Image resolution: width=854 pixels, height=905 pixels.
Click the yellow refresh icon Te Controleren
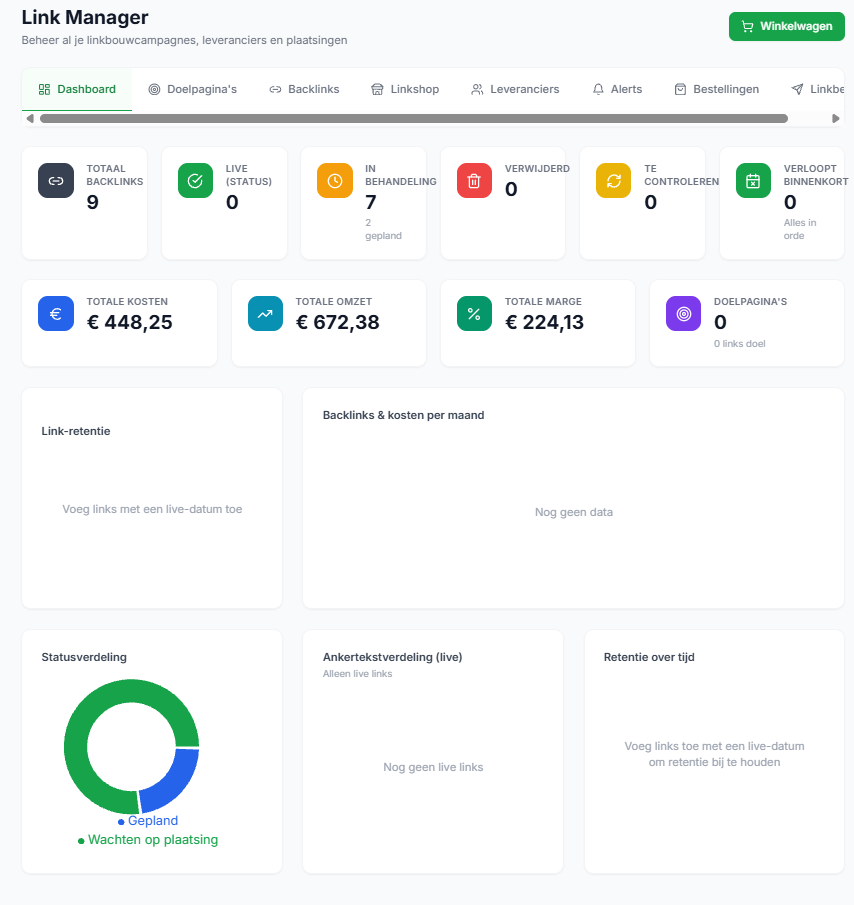pyautogui.click(x=613, y=181)
